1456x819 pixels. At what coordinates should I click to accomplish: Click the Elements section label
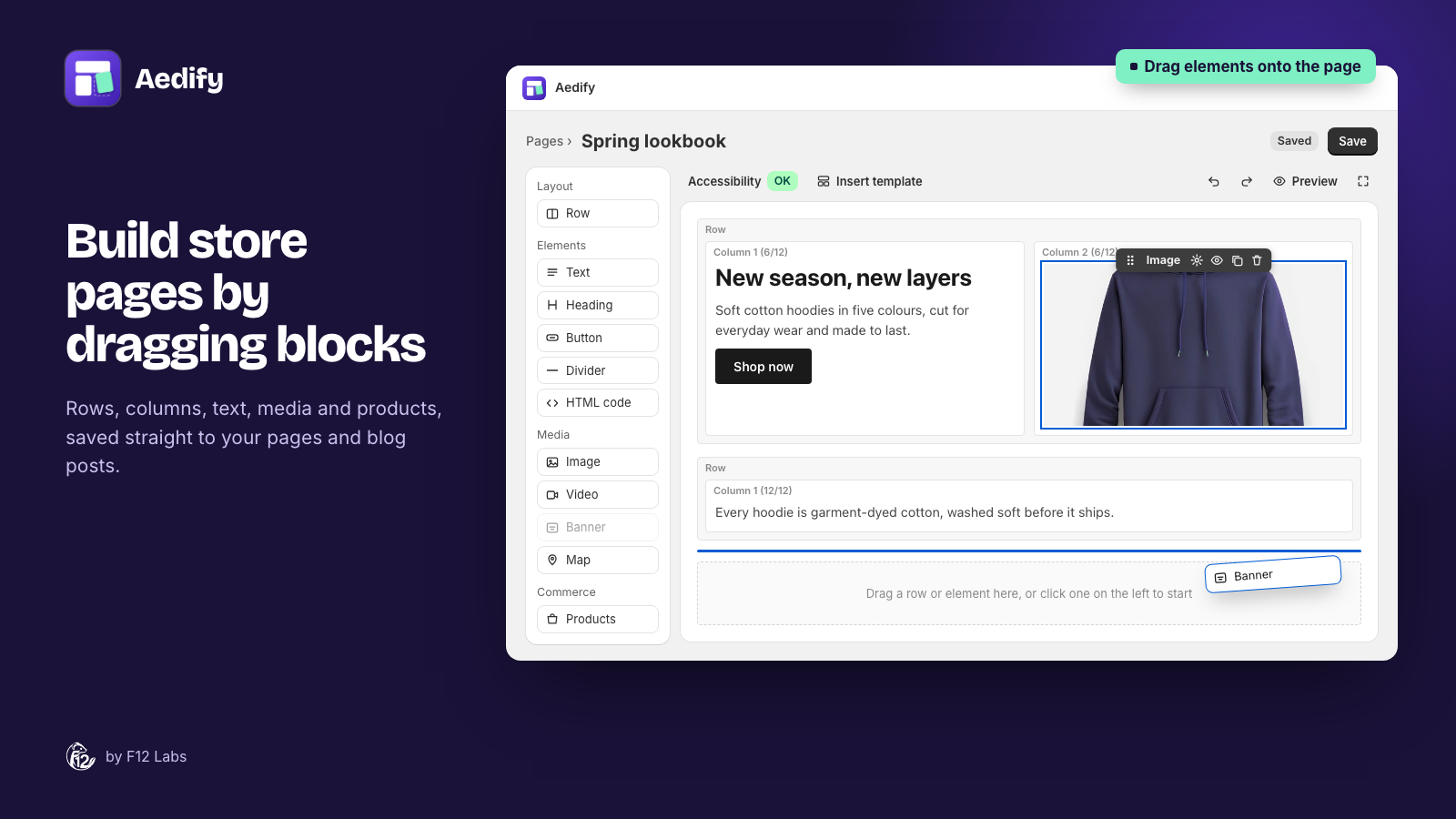click(x=561, y=246)
